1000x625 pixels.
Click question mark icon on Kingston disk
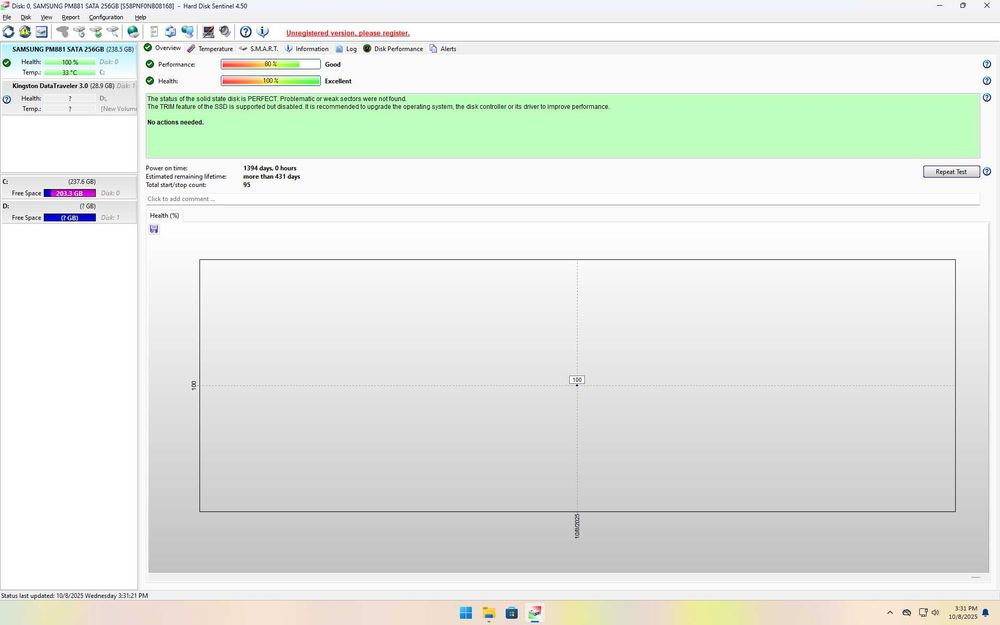coord(6,99)
